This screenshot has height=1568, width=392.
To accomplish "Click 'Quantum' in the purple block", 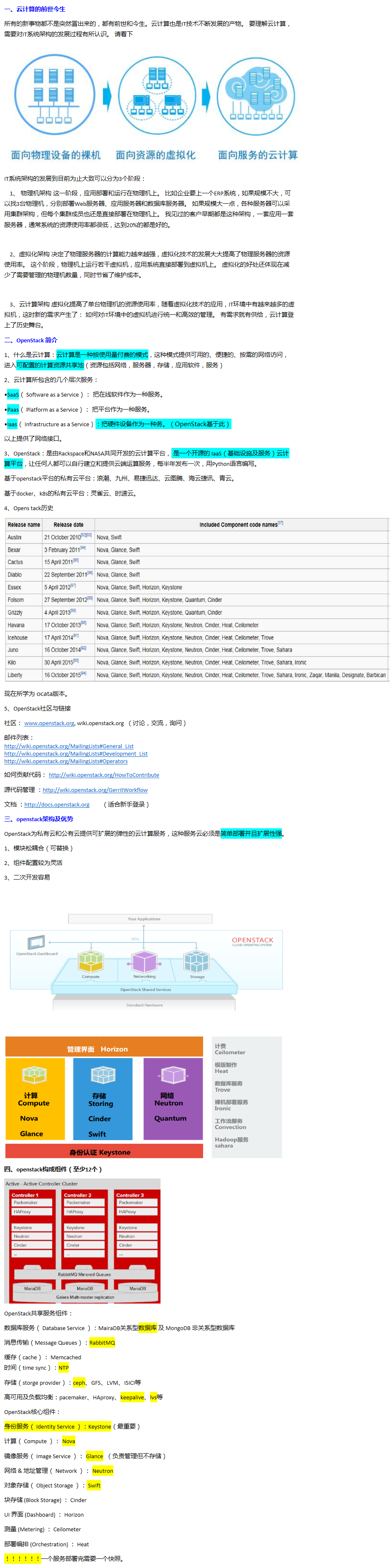I will [x=170, y=1118].
